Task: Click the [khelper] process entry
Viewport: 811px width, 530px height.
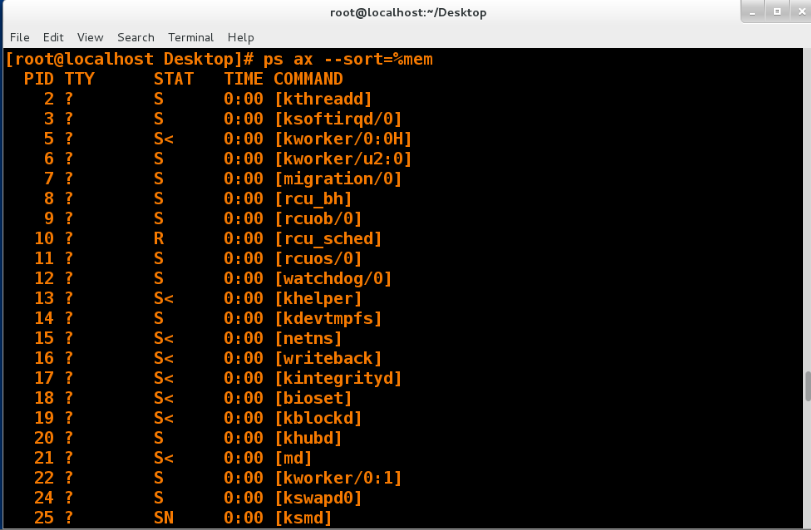Action: coord(318,298)
